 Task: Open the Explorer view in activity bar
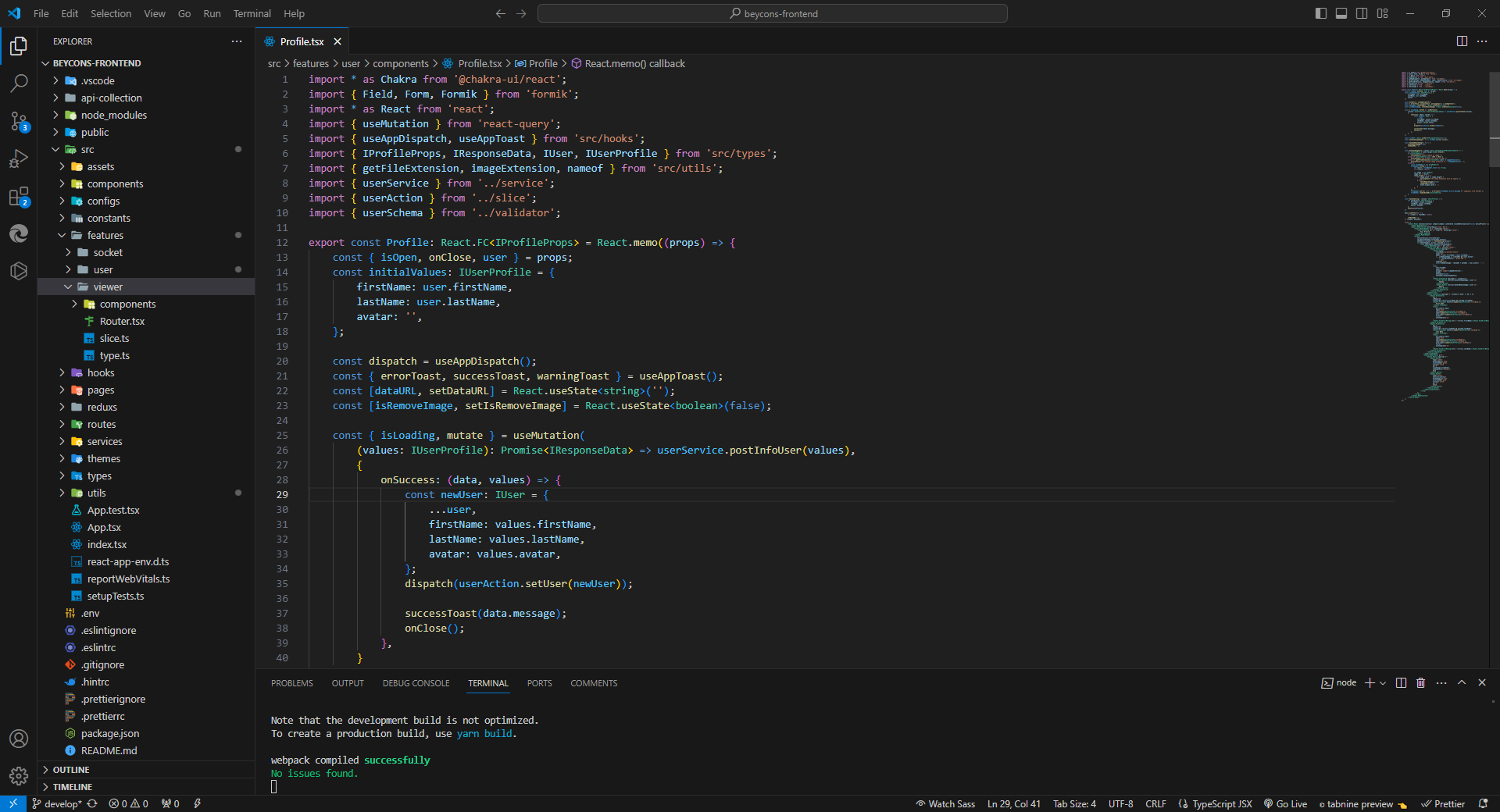click(19, 46)
